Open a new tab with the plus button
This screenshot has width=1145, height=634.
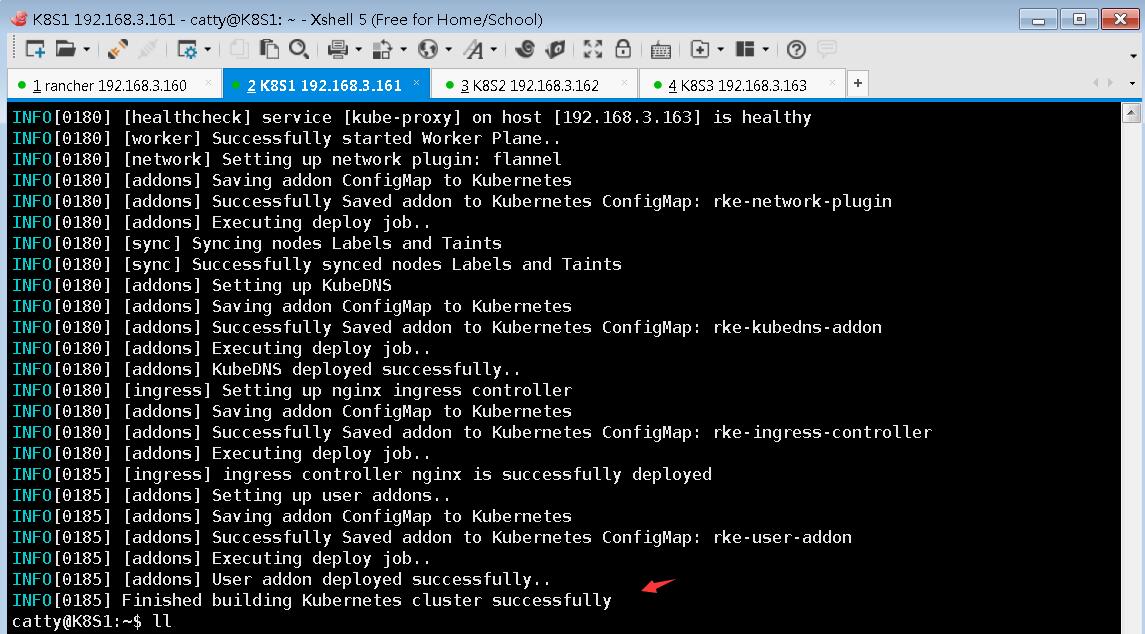pos(857,84)
